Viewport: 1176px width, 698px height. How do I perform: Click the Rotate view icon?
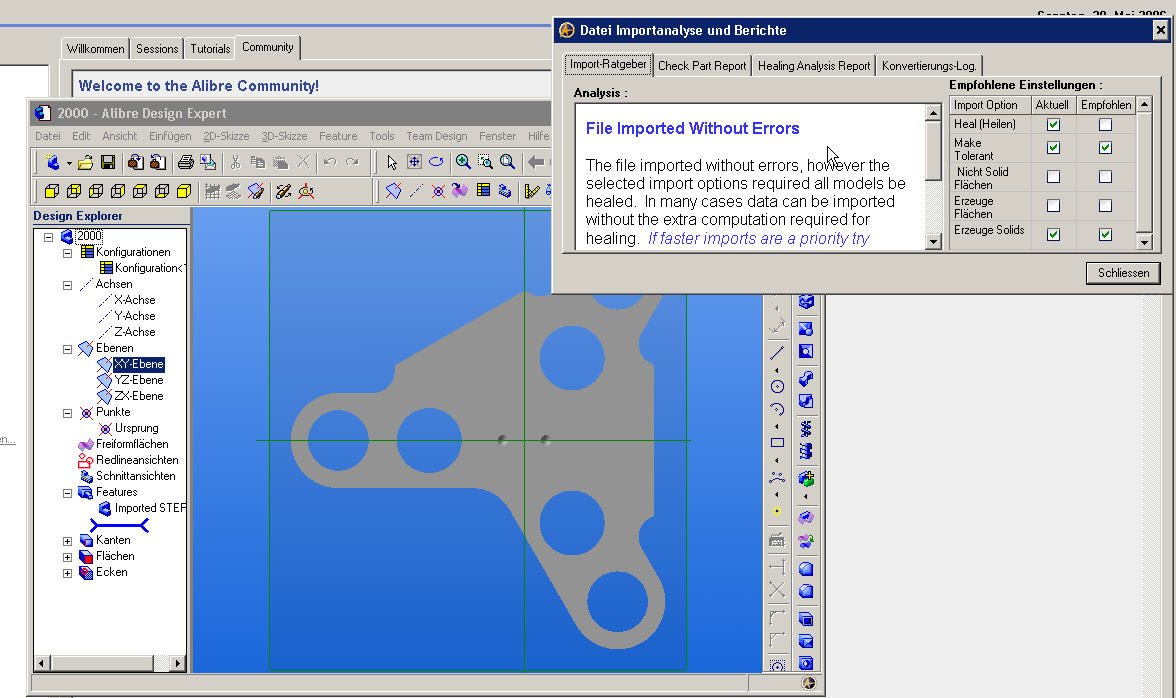pos(436,162)
